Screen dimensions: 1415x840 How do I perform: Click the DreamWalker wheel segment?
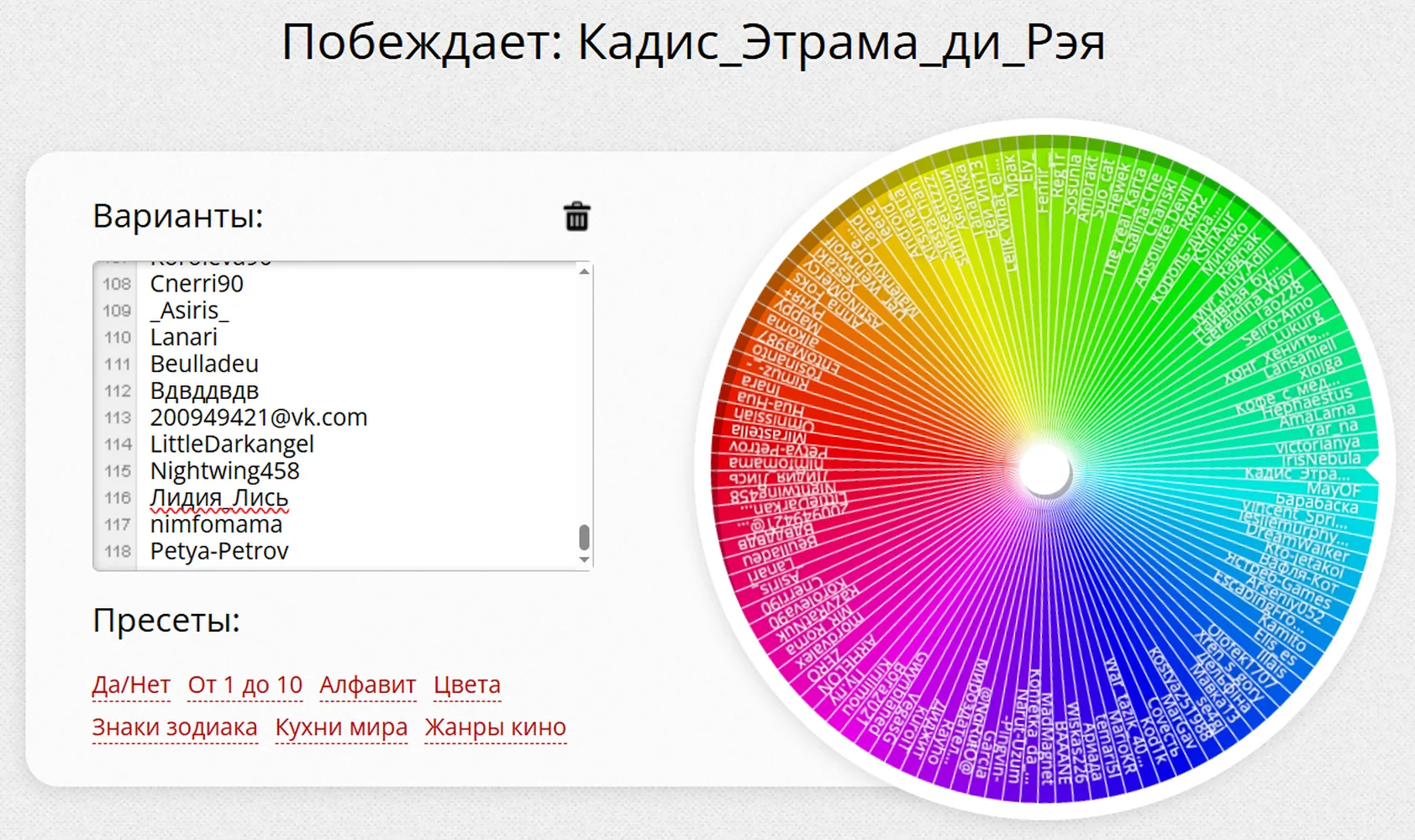1297,543
